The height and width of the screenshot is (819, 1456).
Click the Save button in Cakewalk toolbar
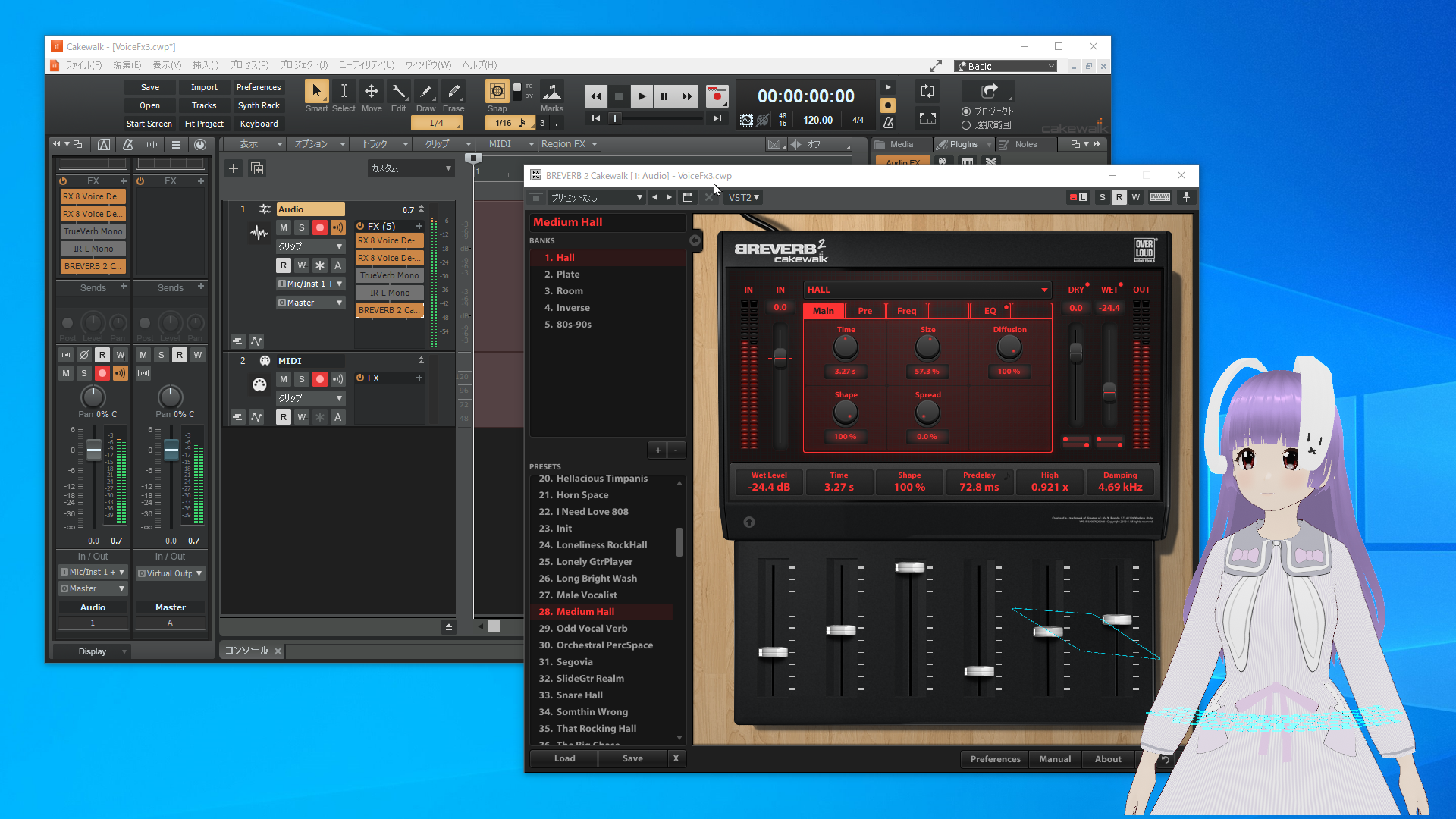150,87
